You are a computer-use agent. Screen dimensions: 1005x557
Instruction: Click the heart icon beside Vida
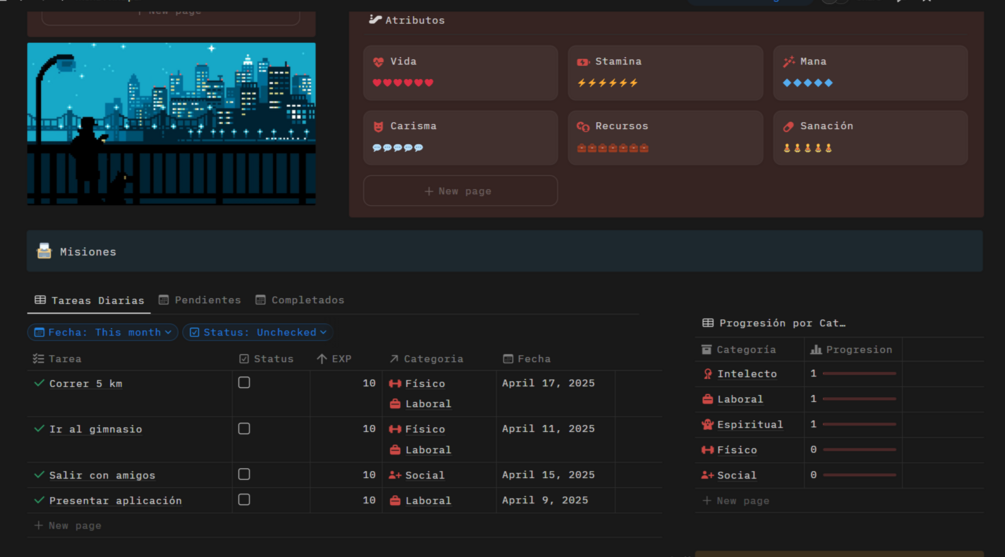coord(378,62)
